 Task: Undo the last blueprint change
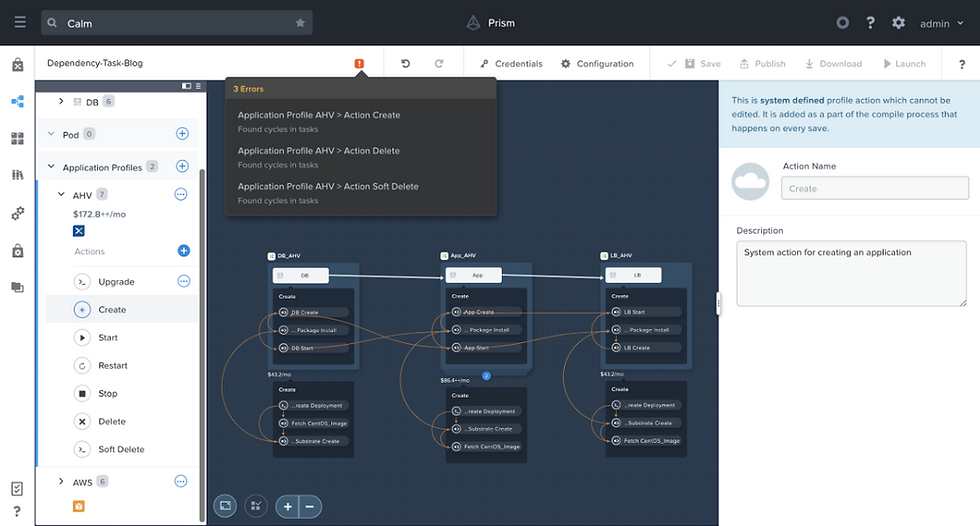(406, 64)
